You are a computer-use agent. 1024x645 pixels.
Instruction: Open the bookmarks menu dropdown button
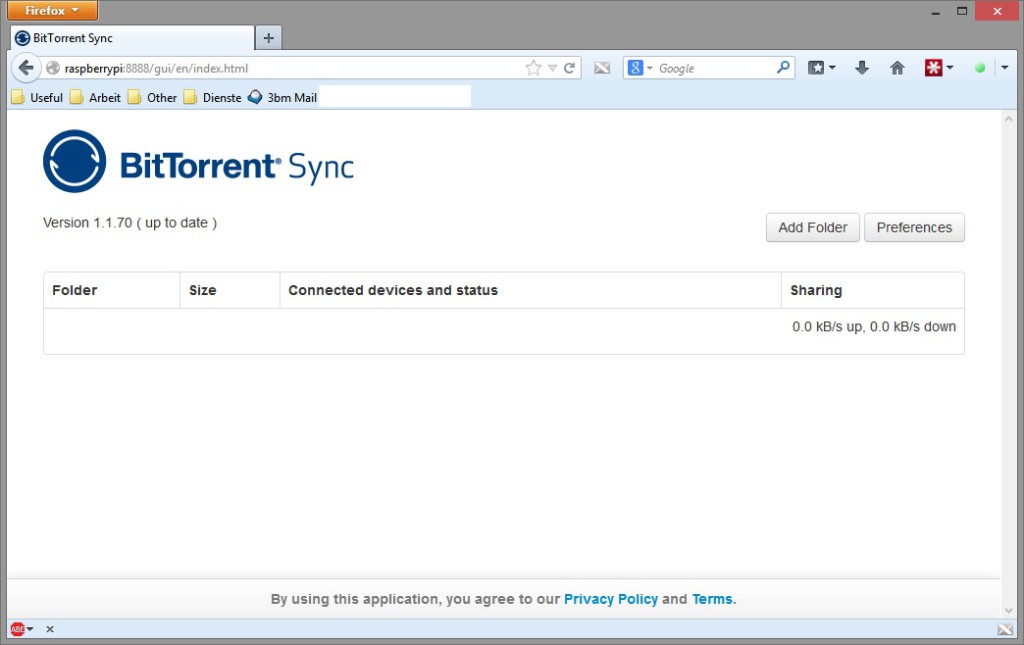click(x=822, y=68)
